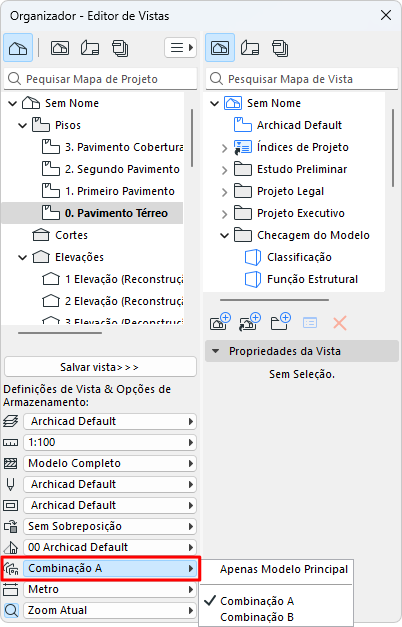Choose Combinação B in popup menu

pos(276,617)
